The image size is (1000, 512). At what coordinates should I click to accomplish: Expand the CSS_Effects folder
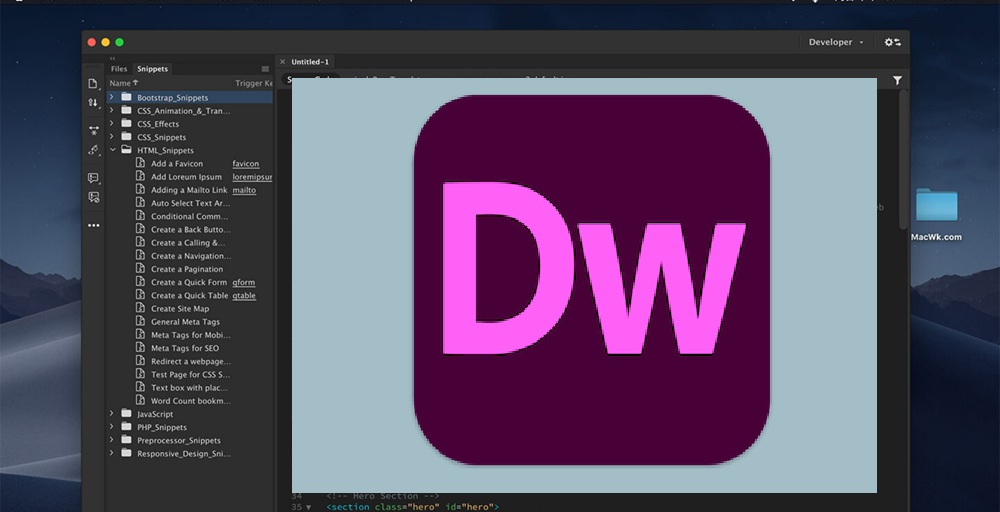112,124
